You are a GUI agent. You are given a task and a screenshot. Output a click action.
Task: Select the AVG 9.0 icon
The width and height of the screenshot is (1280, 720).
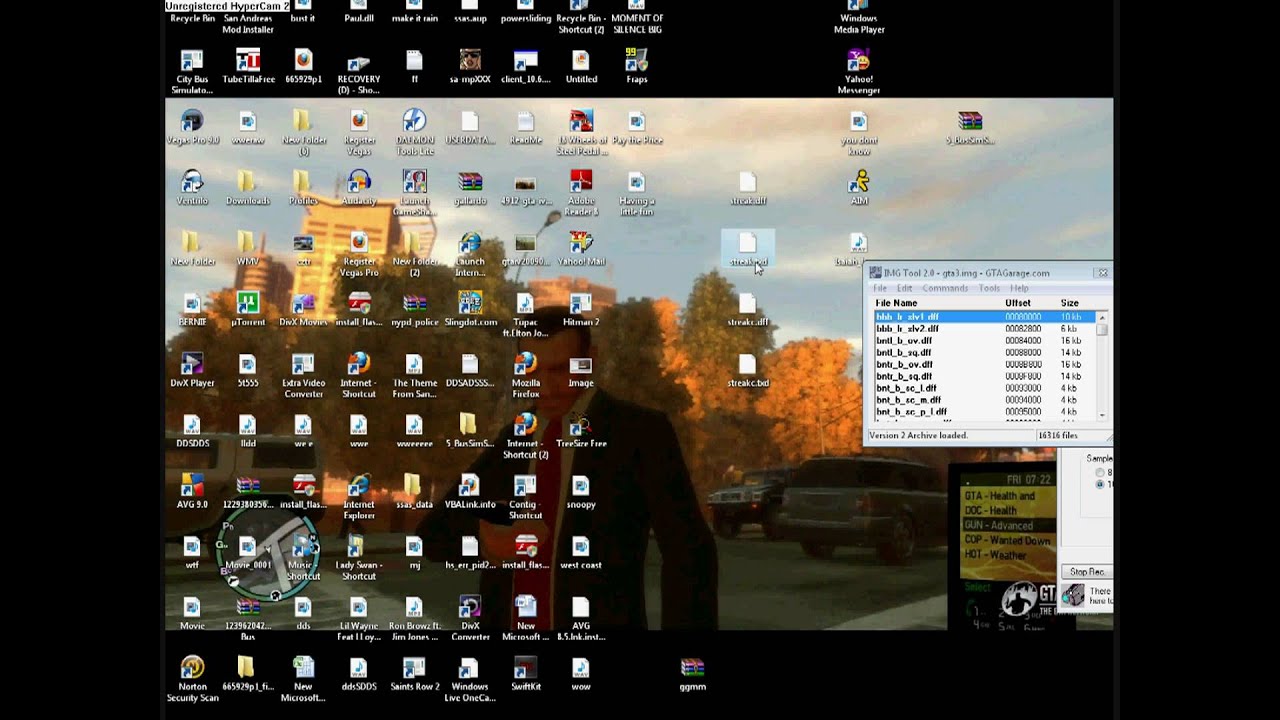click(192, 492)
